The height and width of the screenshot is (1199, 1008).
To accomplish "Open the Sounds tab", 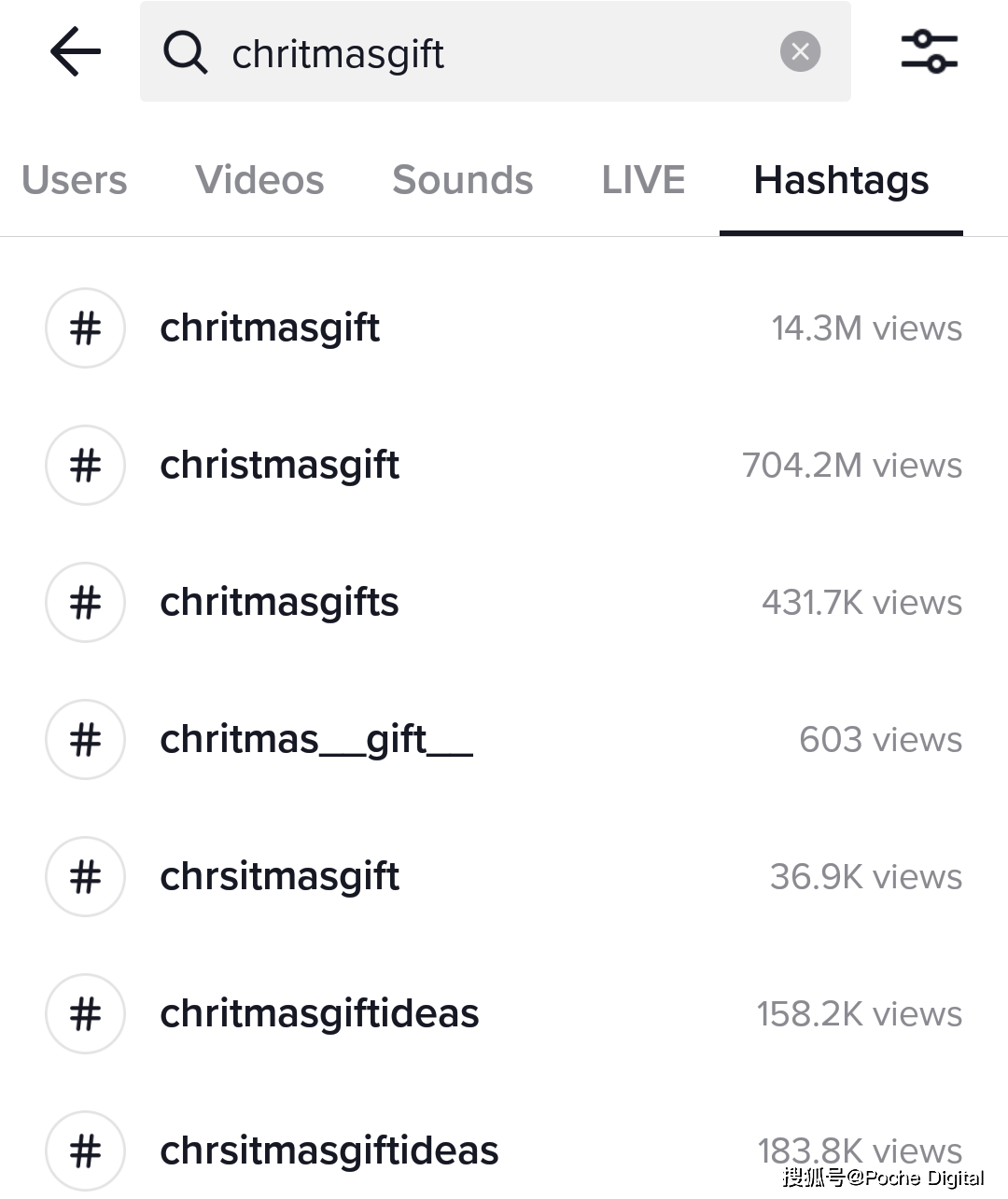I will 463,180.
